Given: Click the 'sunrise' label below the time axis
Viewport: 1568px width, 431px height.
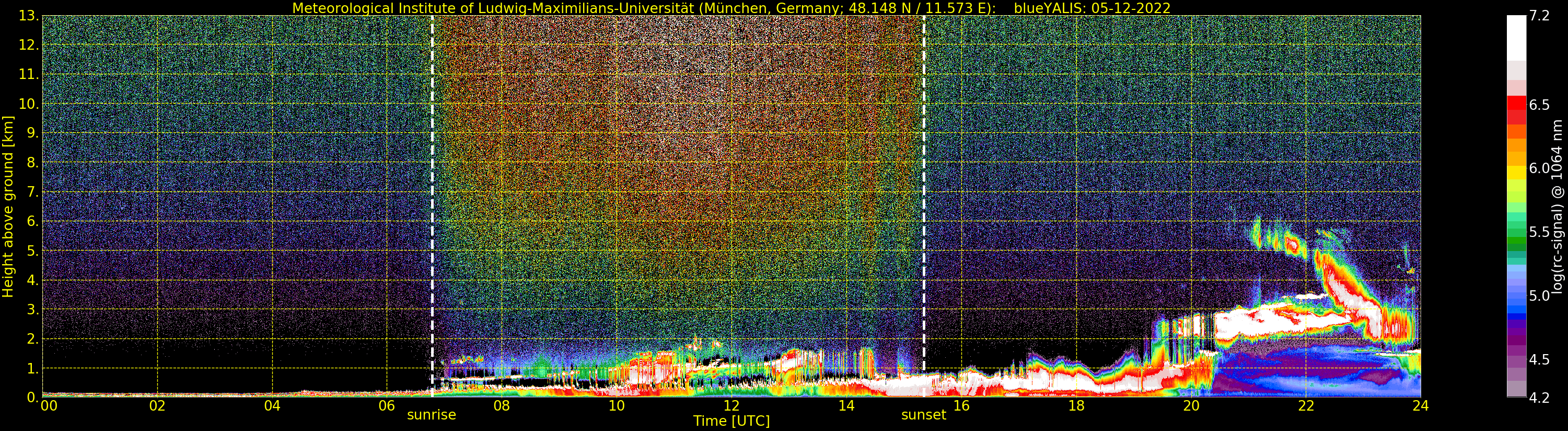Looking at the screenshot, I should [x=432, y=415].
